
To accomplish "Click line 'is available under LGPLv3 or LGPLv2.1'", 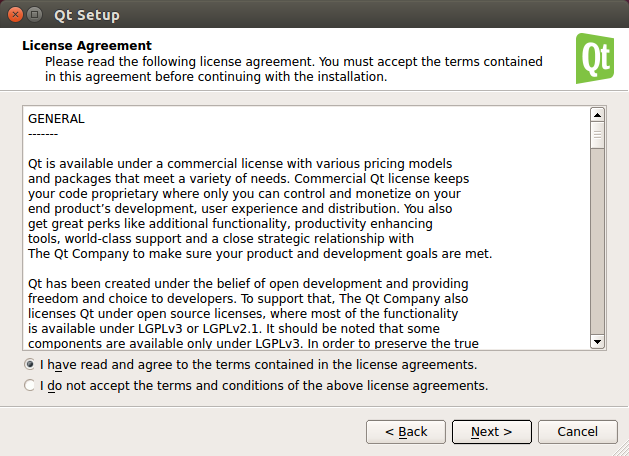I will pos(234,328).
